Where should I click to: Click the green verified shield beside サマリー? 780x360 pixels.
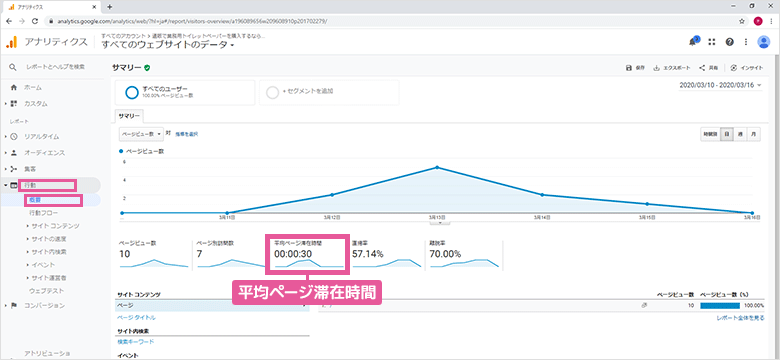click(x=147, y=68)
